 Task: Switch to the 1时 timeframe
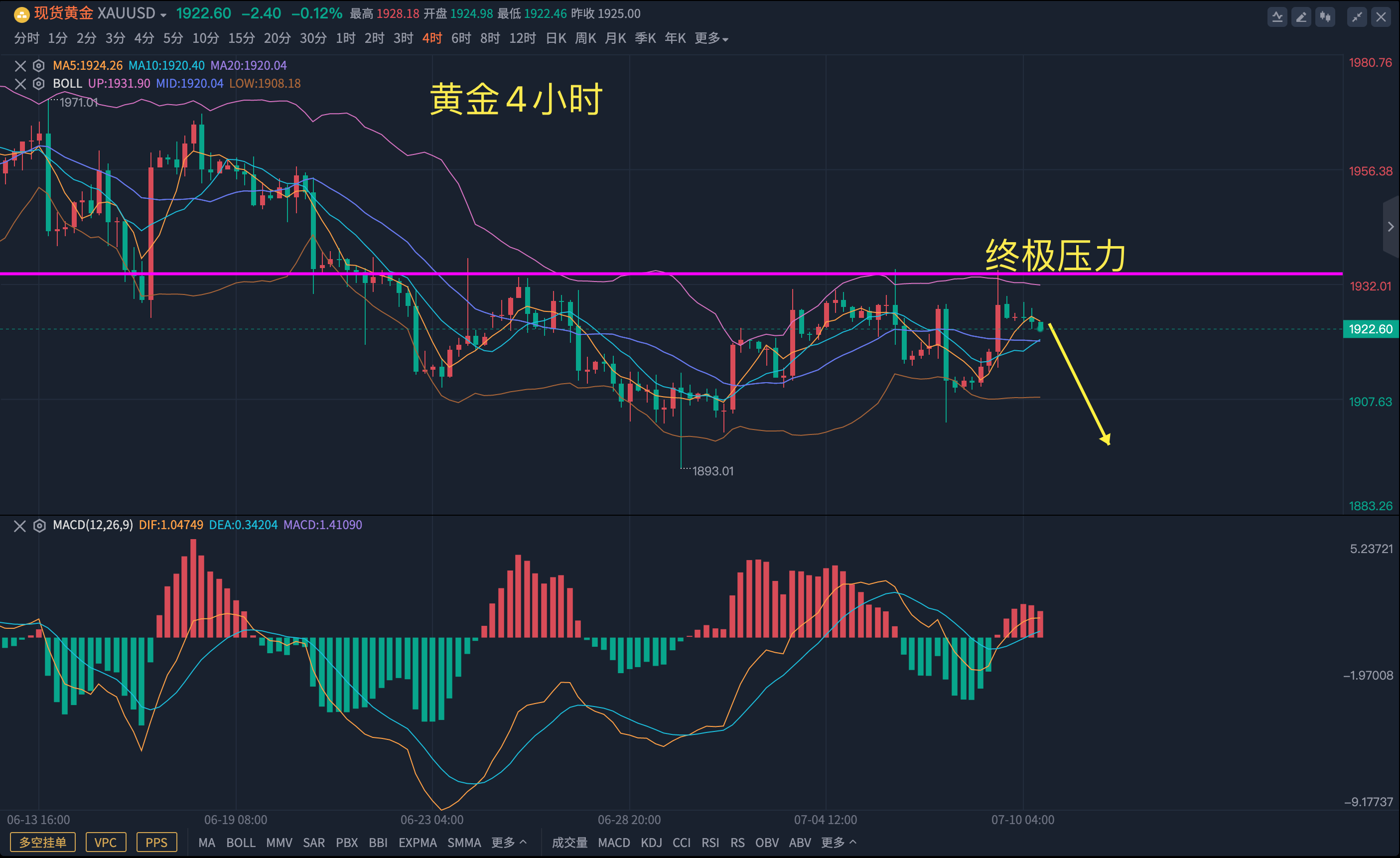345,38
